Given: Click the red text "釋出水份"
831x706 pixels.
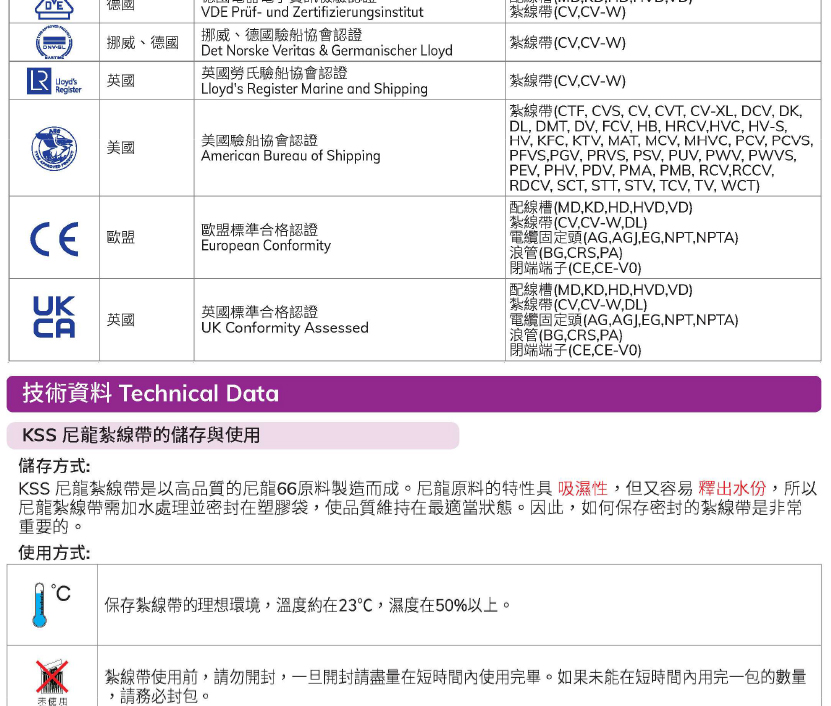Looking at the screenshot, I should (732, 488).
